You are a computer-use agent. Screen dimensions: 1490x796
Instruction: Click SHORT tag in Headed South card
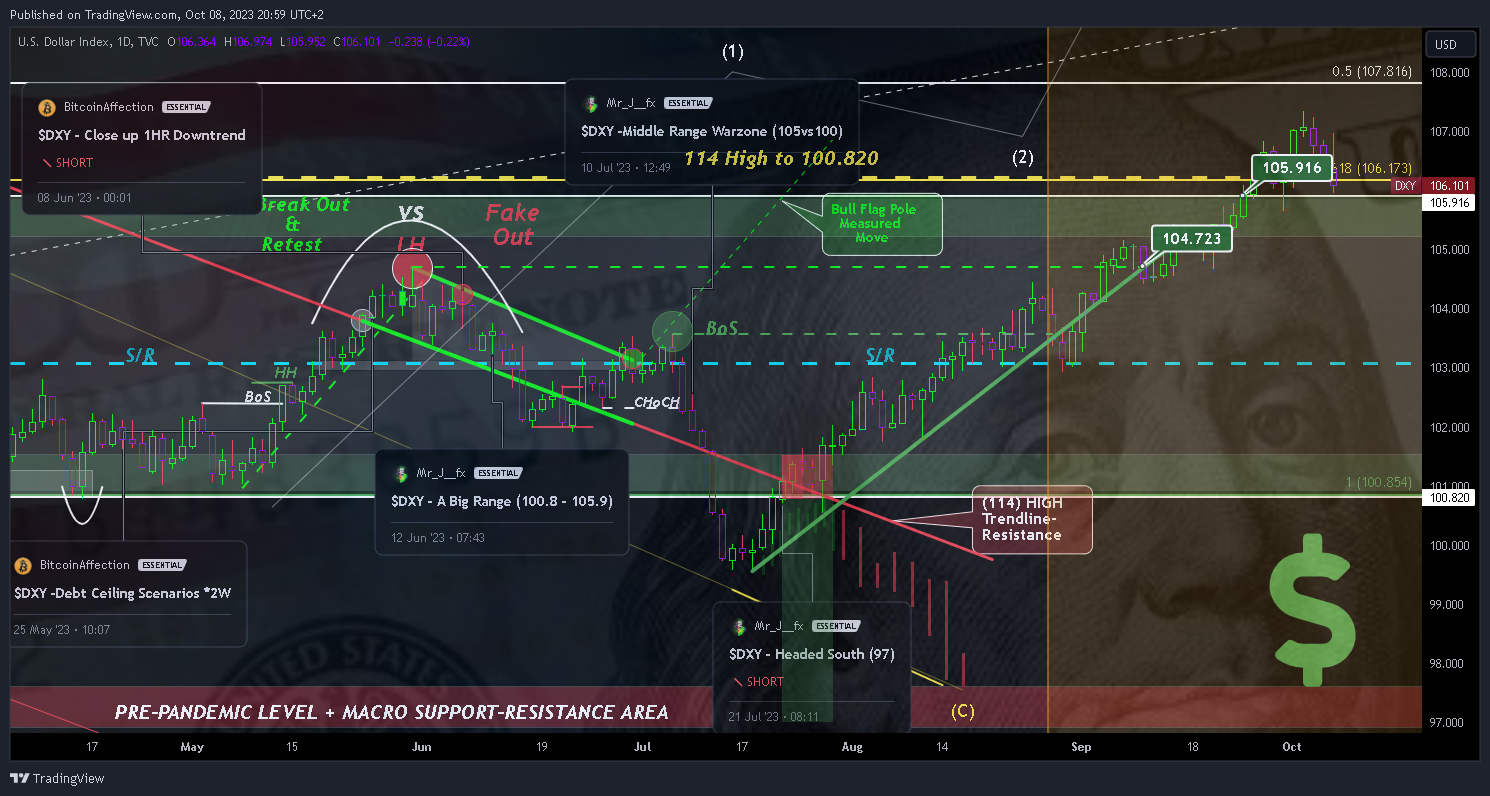pyautogui.click(x=758, y=682)
